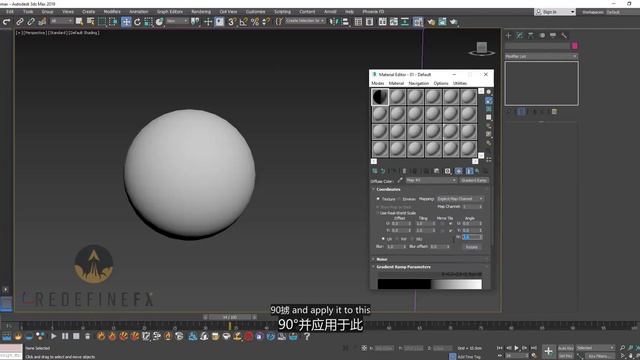Toggle the V Tile checkbox
640x360 pixels.
point(451,231)
